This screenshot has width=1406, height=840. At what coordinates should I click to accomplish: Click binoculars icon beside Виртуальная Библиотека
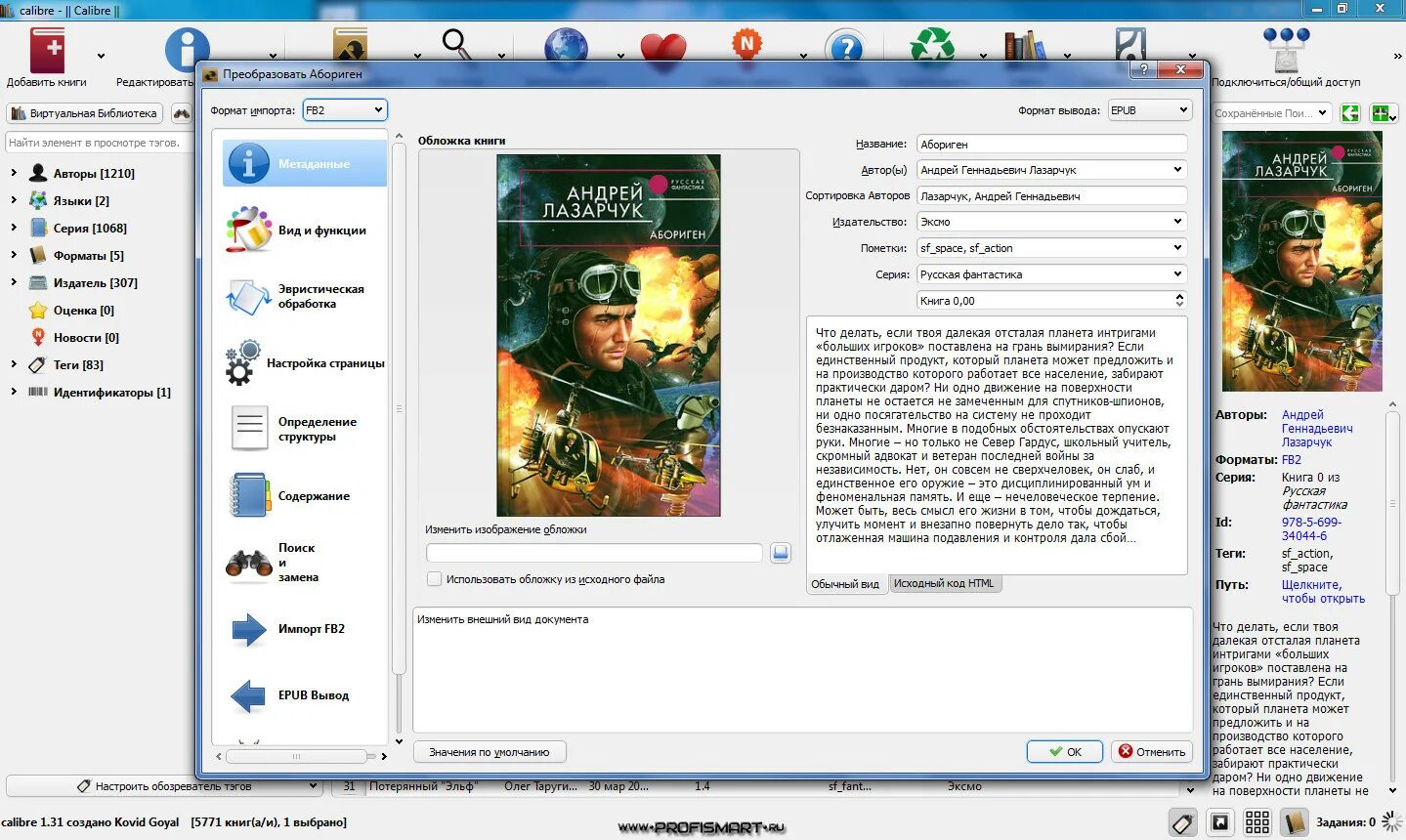tap(182, 113)
